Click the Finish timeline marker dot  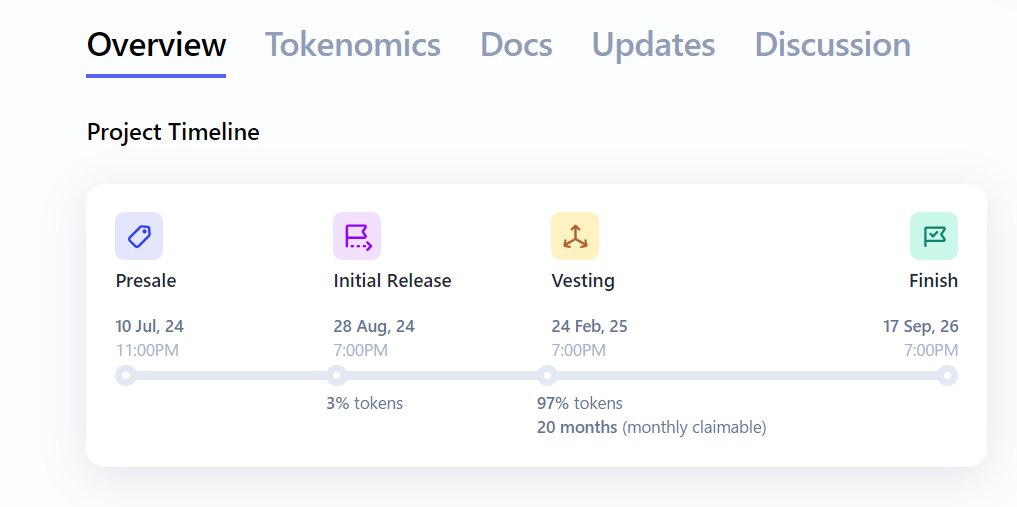(947, 375)
